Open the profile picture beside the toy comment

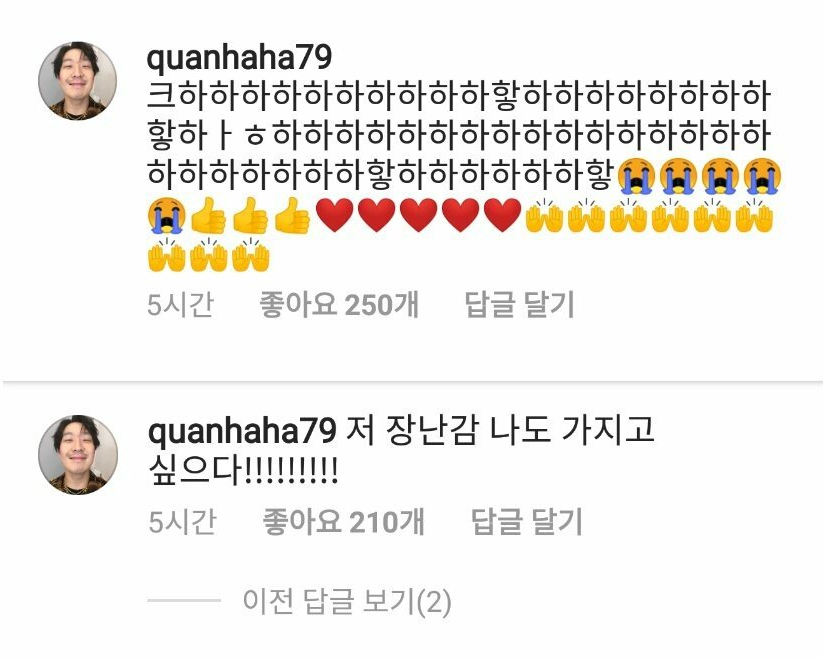78,454
